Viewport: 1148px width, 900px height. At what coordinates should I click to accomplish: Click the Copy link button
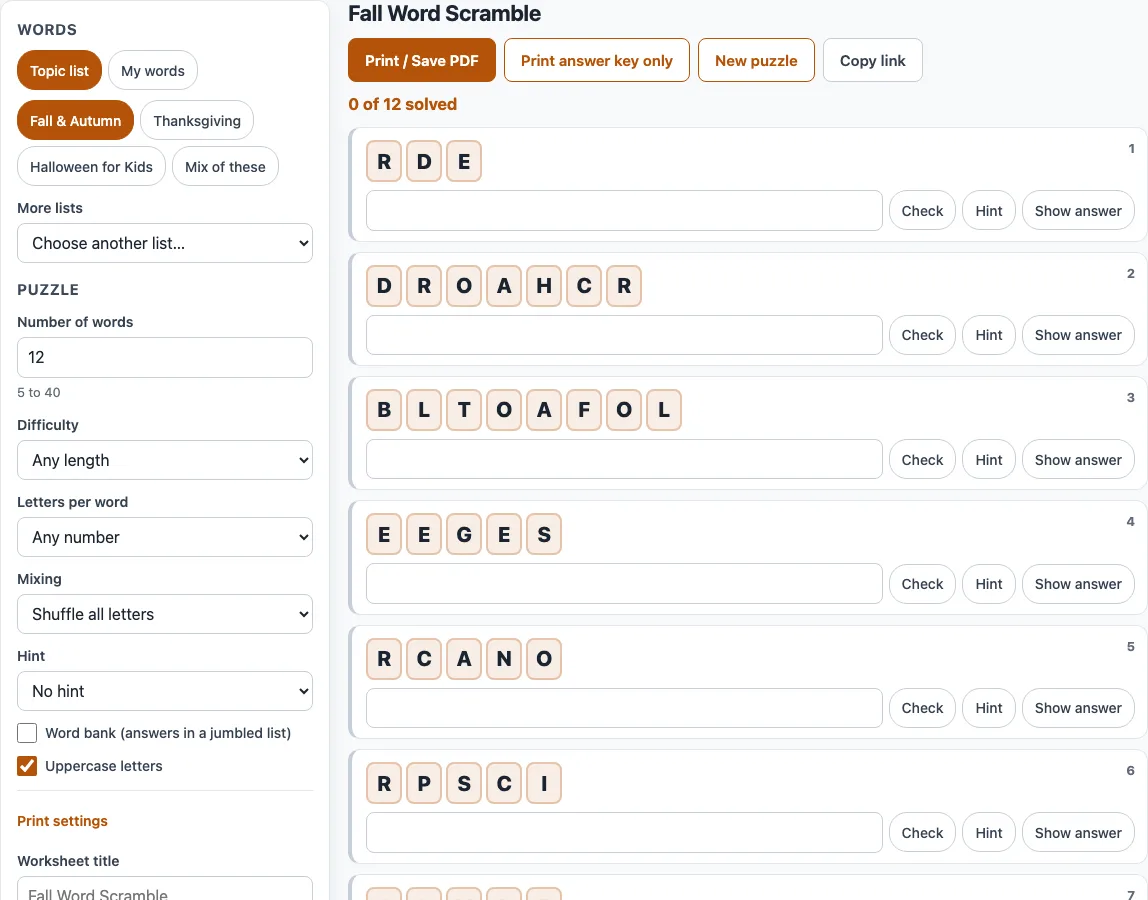(x=873, y=60)
